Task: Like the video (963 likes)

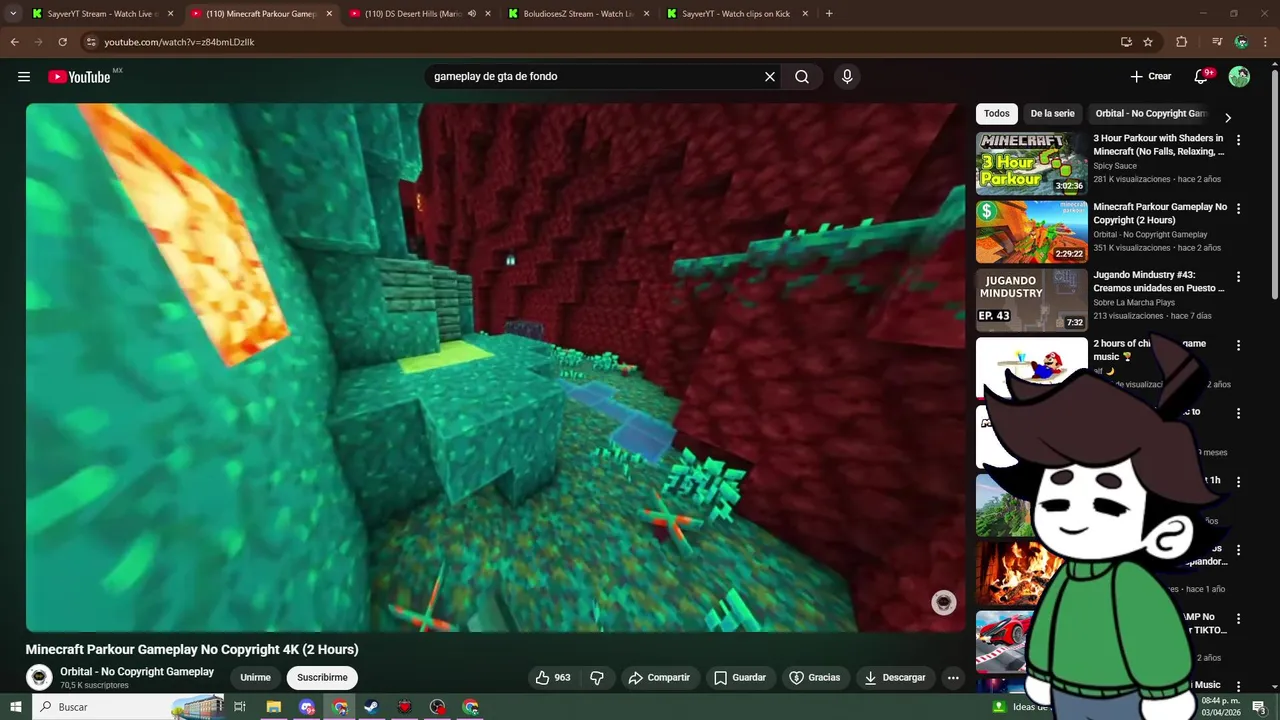Action: 553,678
